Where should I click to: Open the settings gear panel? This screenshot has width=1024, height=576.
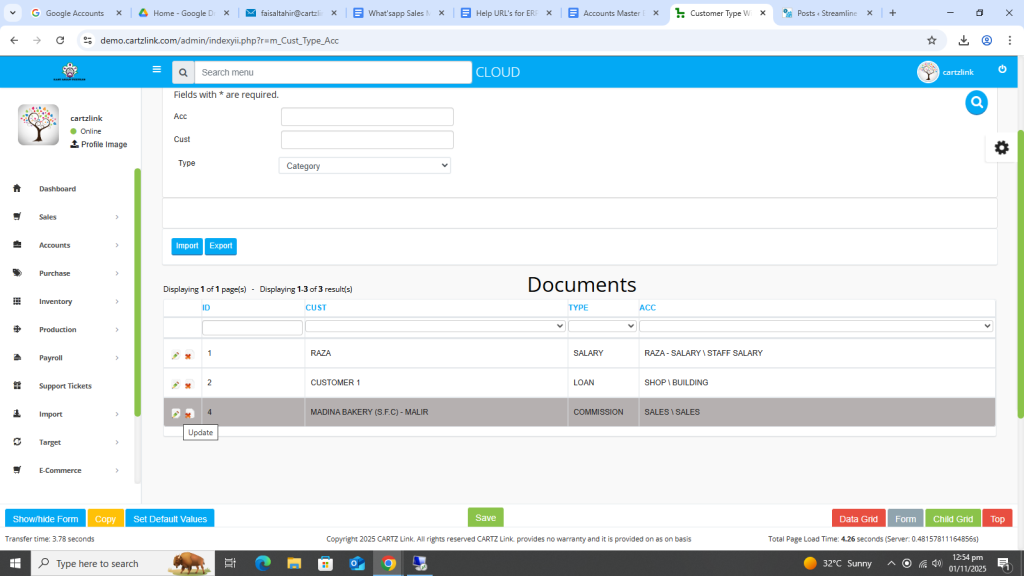1001,147
